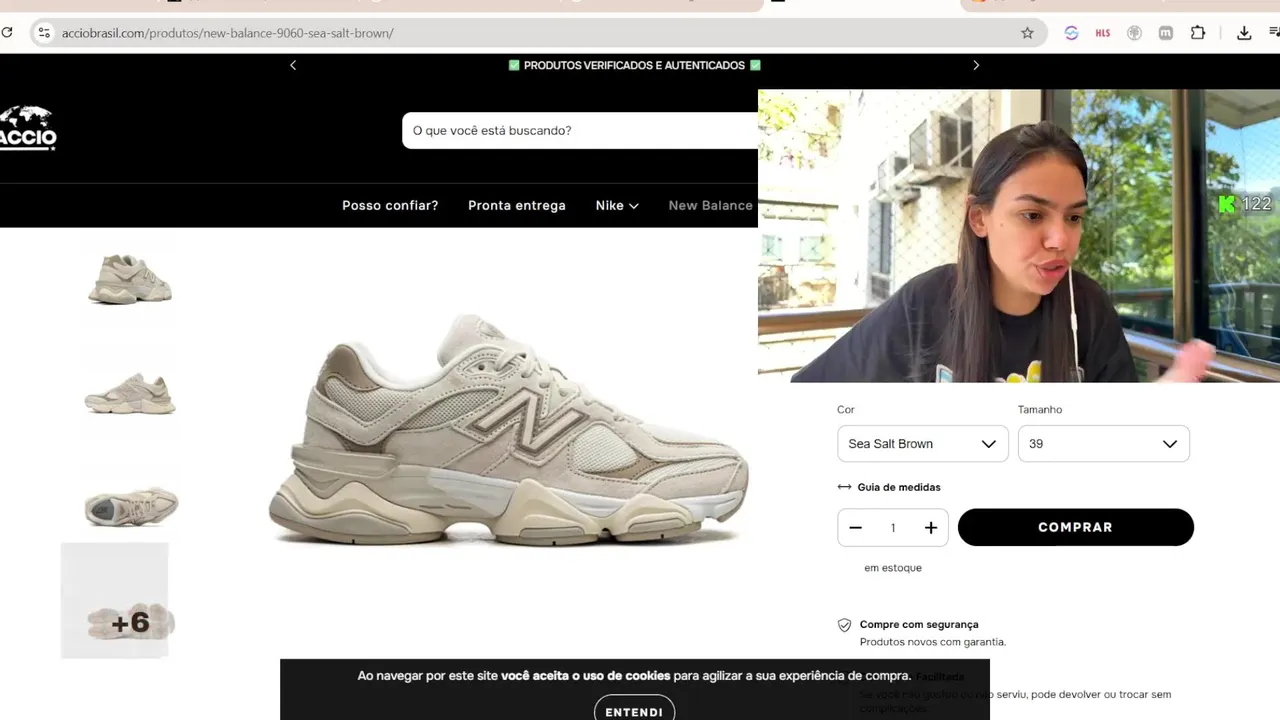Click the 'O que você está buscando?' search field
This screenshot has width=1280, height=720.
pos(580,131)
